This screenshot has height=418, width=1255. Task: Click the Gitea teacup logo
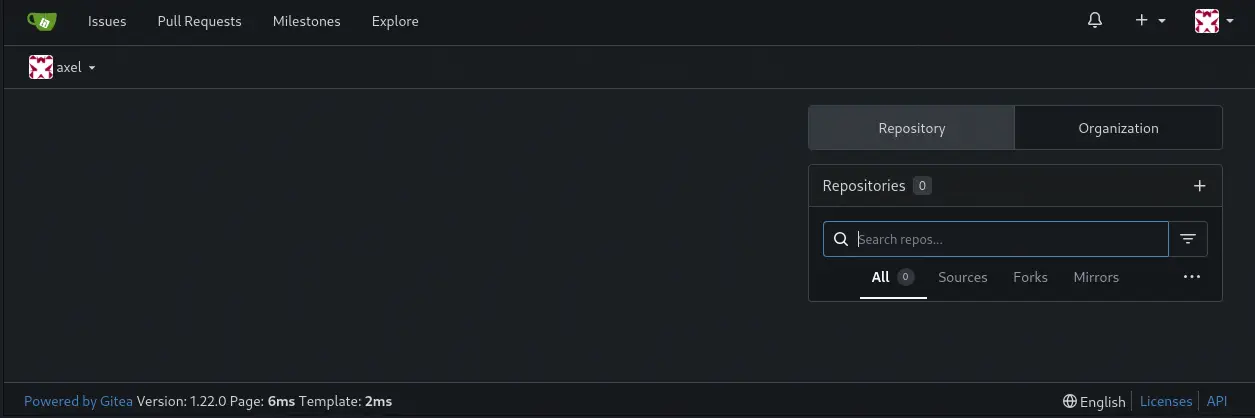tap(42, 21)
